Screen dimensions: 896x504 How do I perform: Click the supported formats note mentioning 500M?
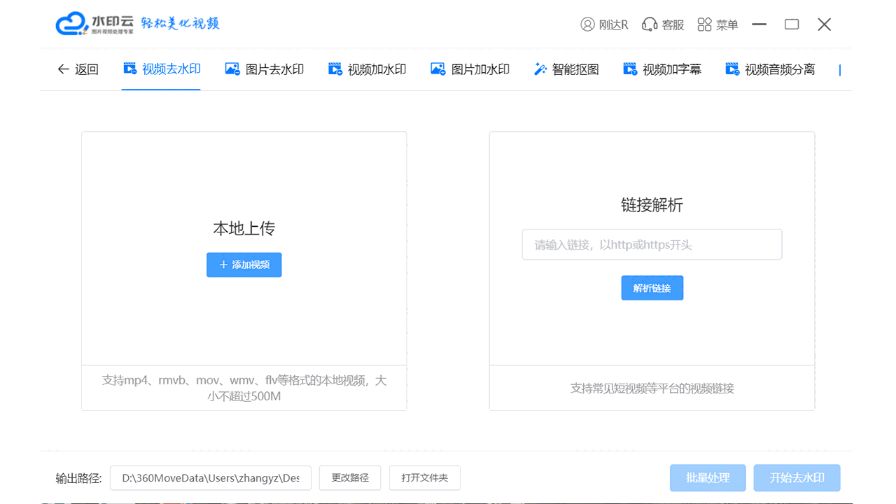click(x=244, y=388)
